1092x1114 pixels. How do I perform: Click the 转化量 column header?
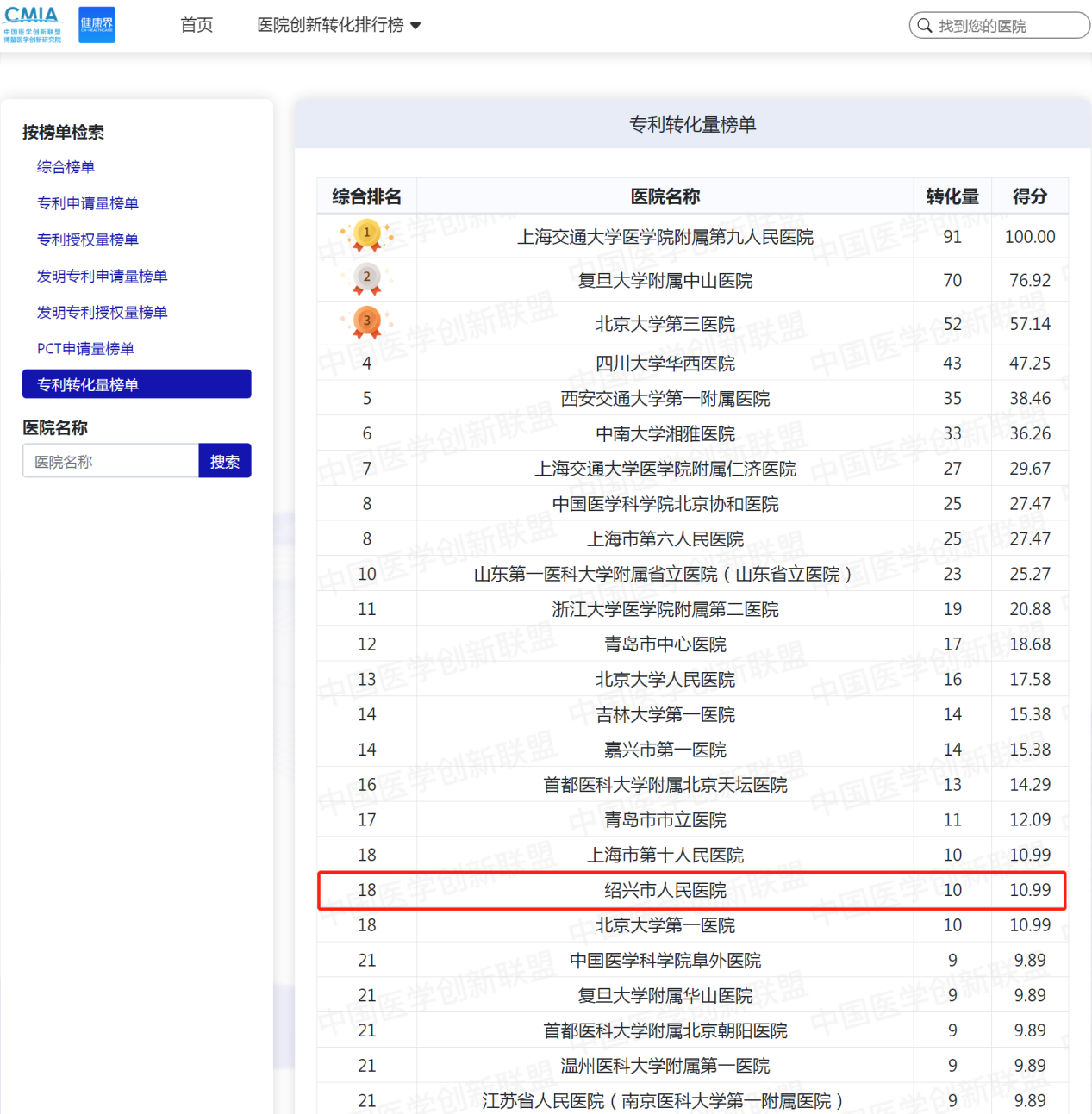[952, 196]
